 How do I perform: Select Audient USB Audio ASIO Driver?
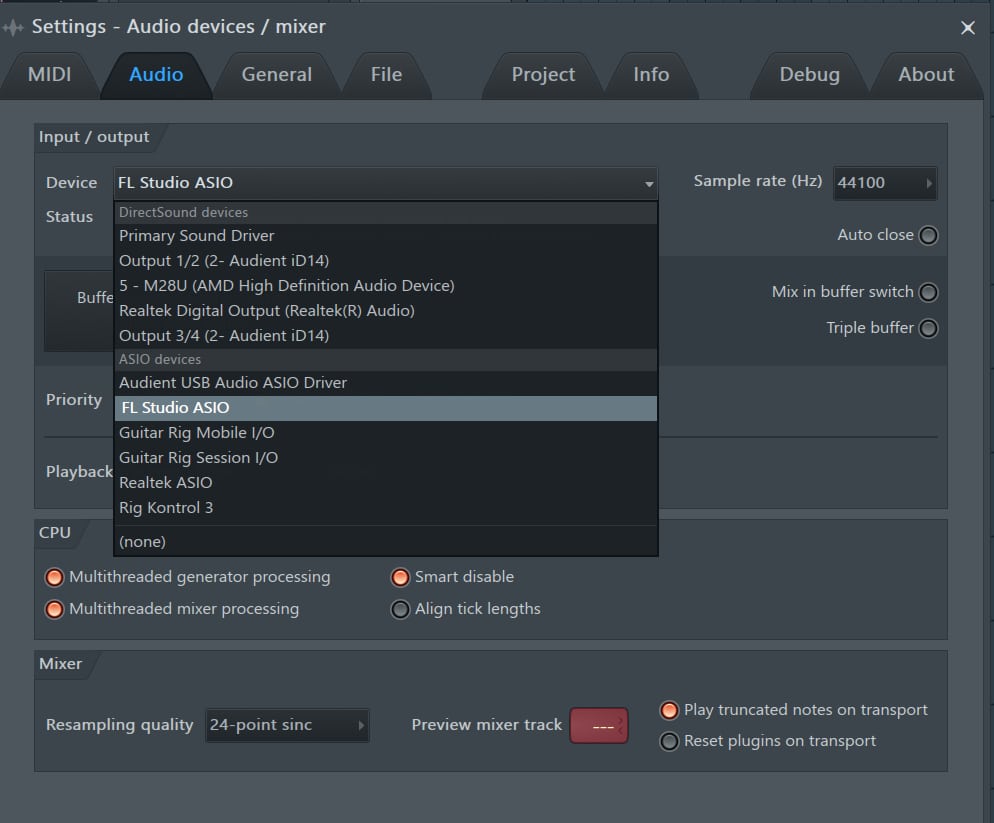click(x=233, y=383)
